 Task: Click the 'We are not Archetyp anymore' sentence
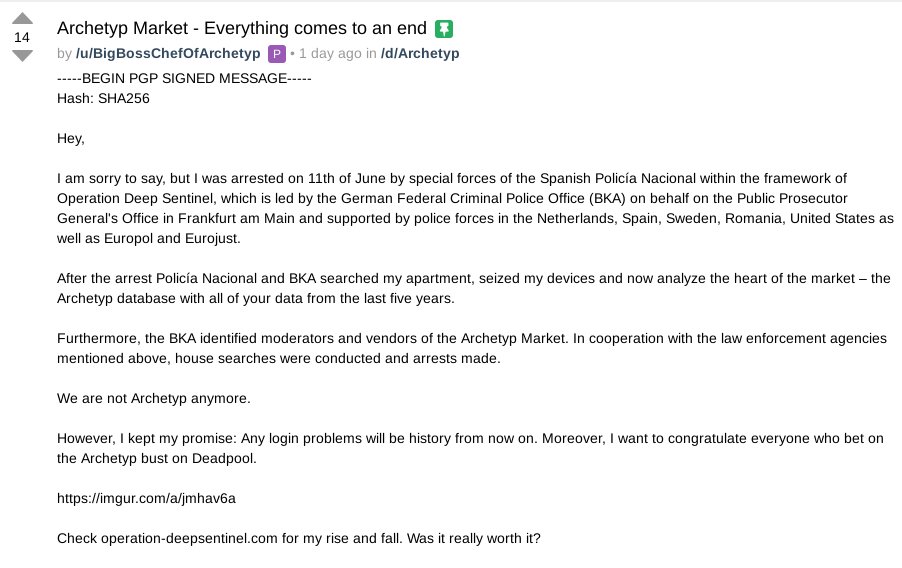(x=154, y=398)
